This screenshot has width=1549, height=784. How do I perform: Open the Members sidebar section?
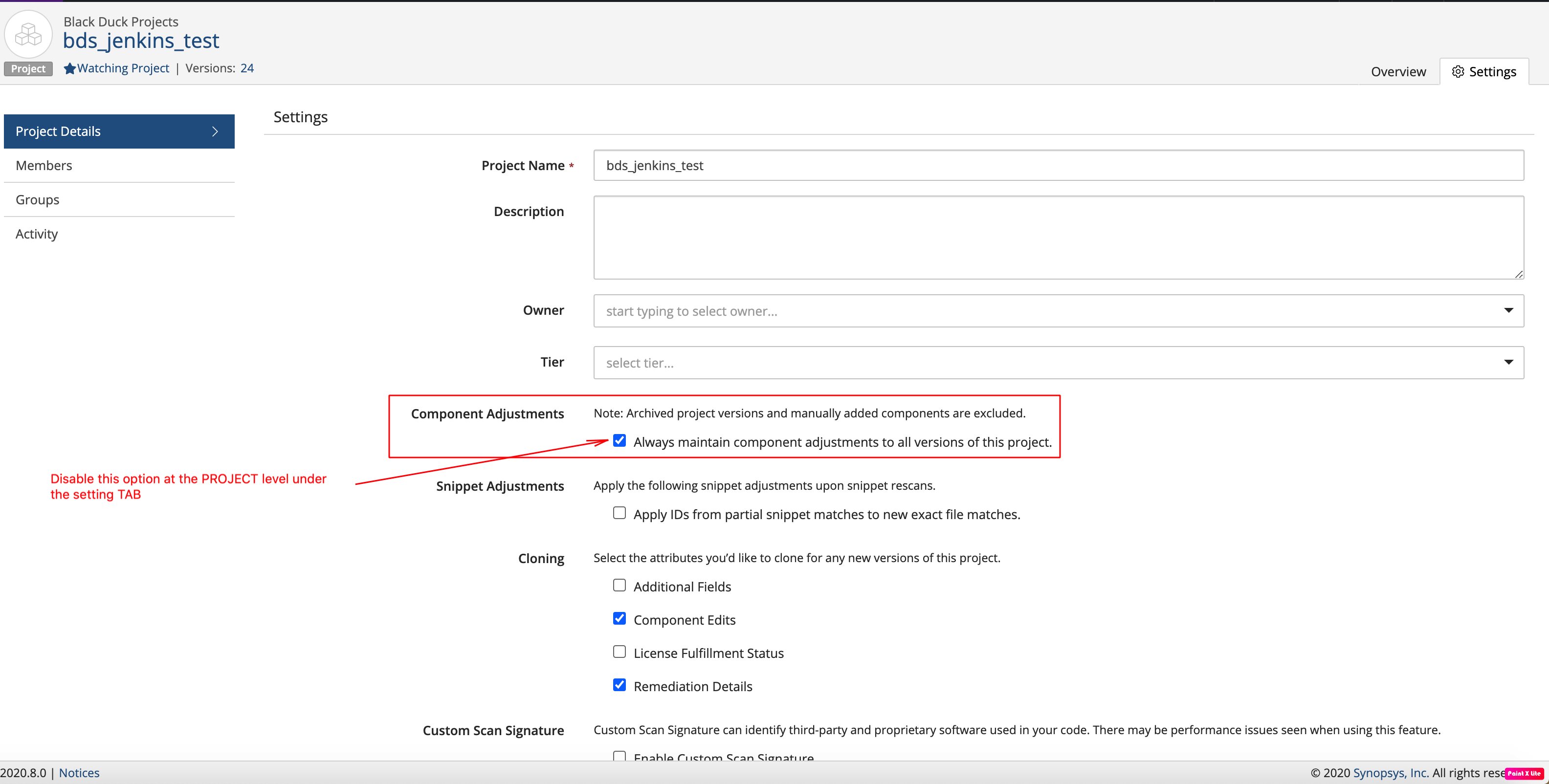click(119, 165)
